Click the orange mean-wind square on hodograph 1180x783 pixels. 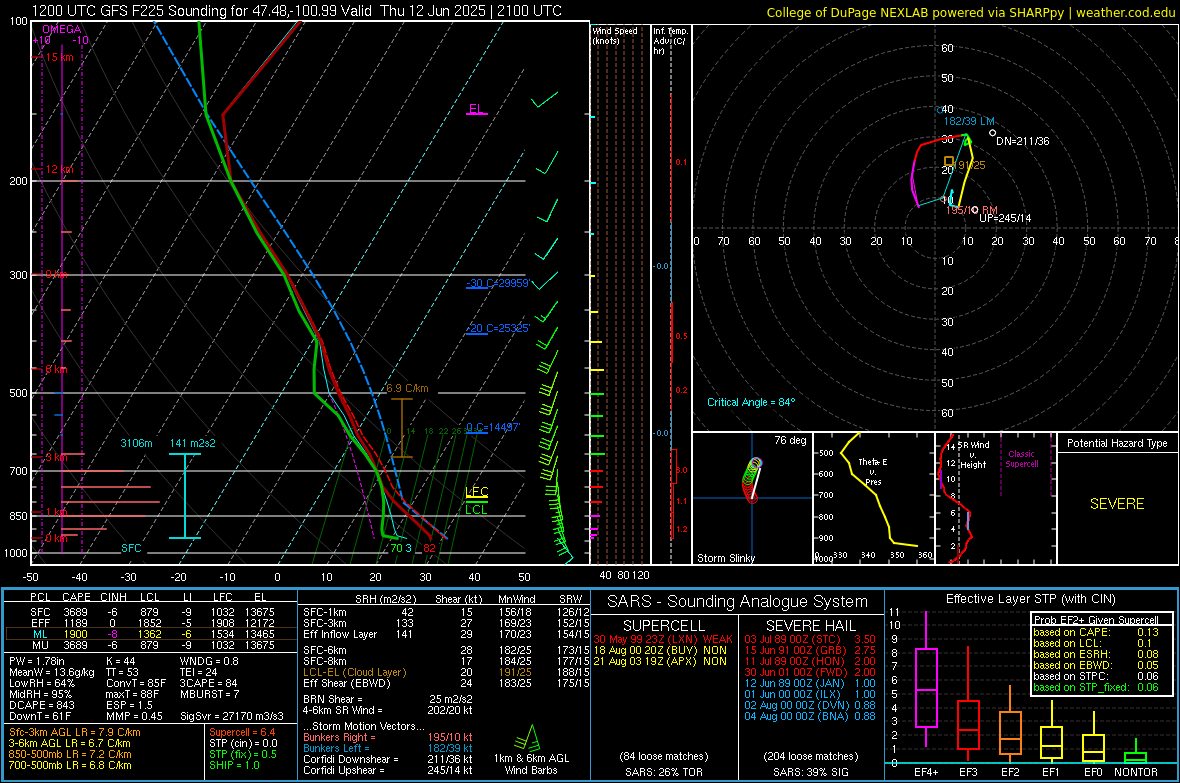coord(949,162)
